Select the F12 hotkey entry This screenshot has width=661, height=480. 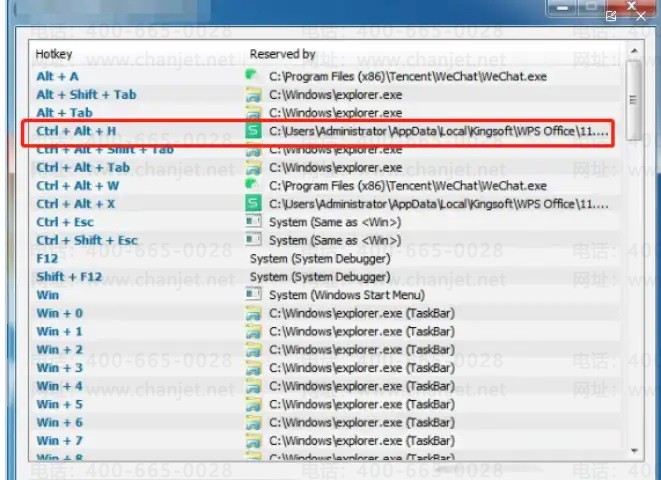tap(47, 258)
